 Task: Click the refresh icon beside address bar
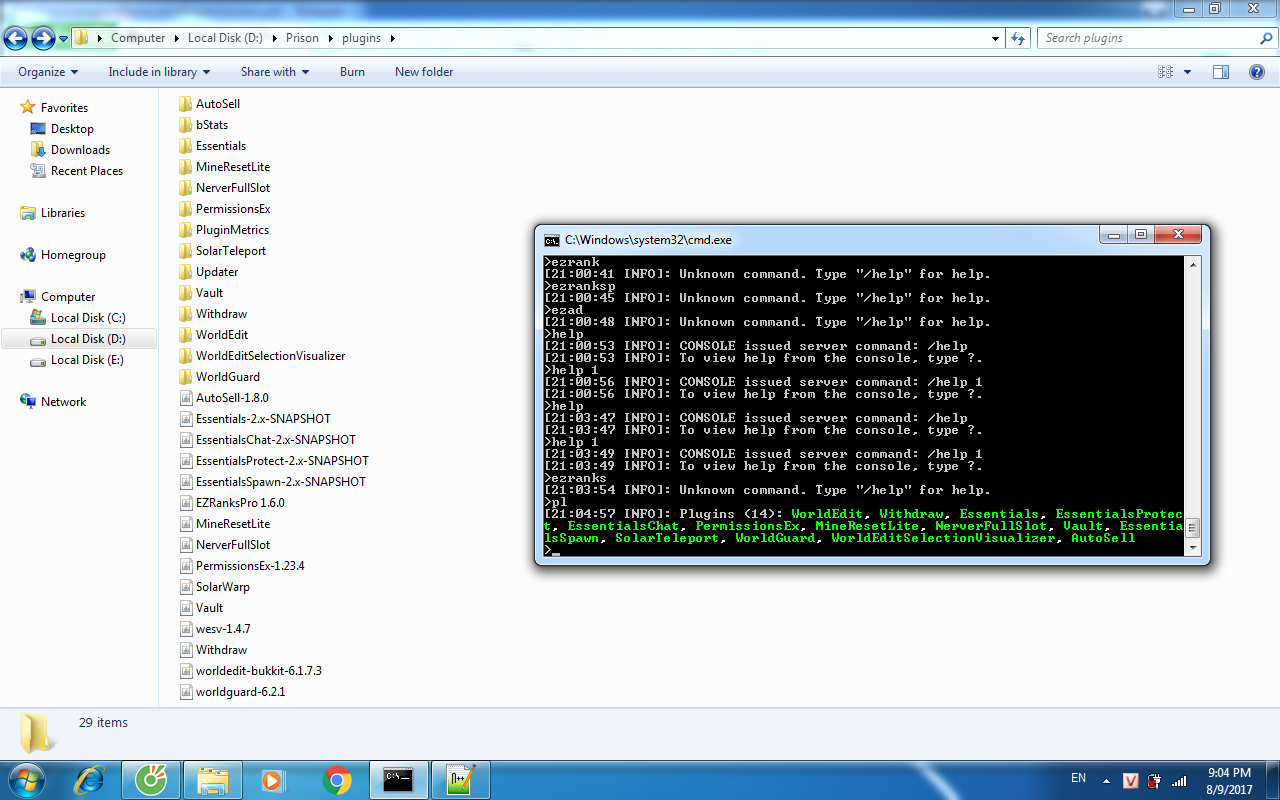click(x=1018, y=38)
